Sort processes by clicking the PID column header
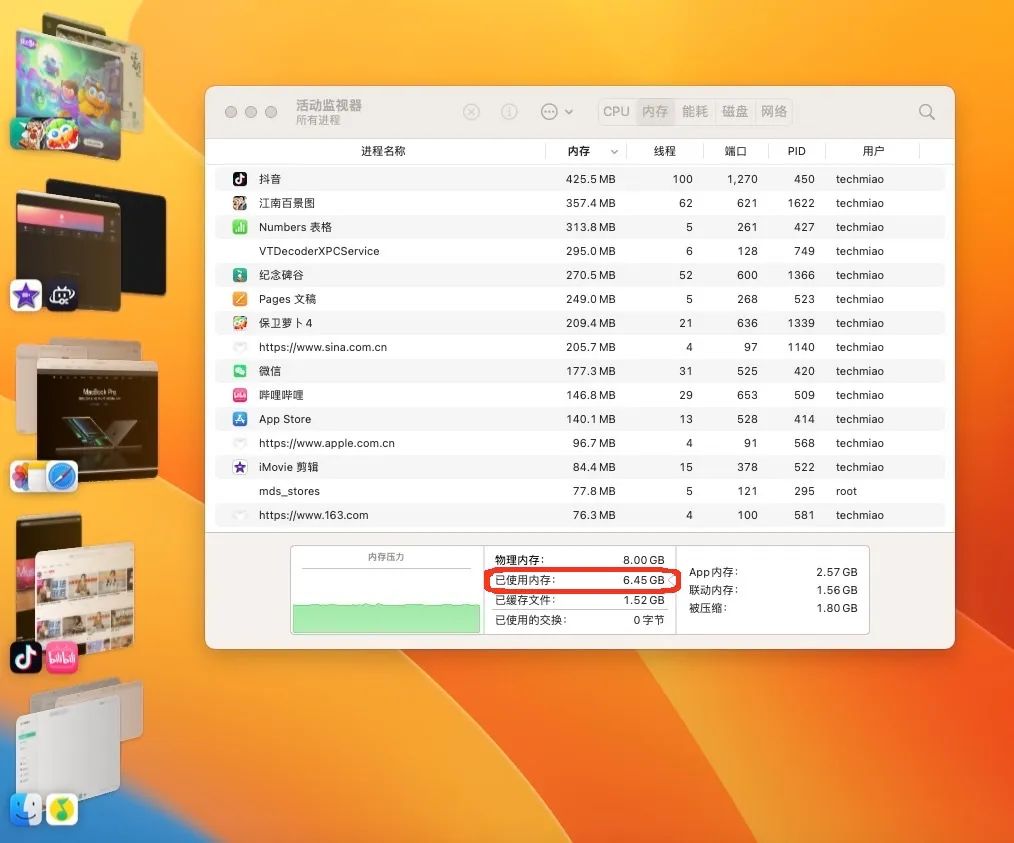The image size is (1014, 843). pyautogui.click(x=796, y=151)
